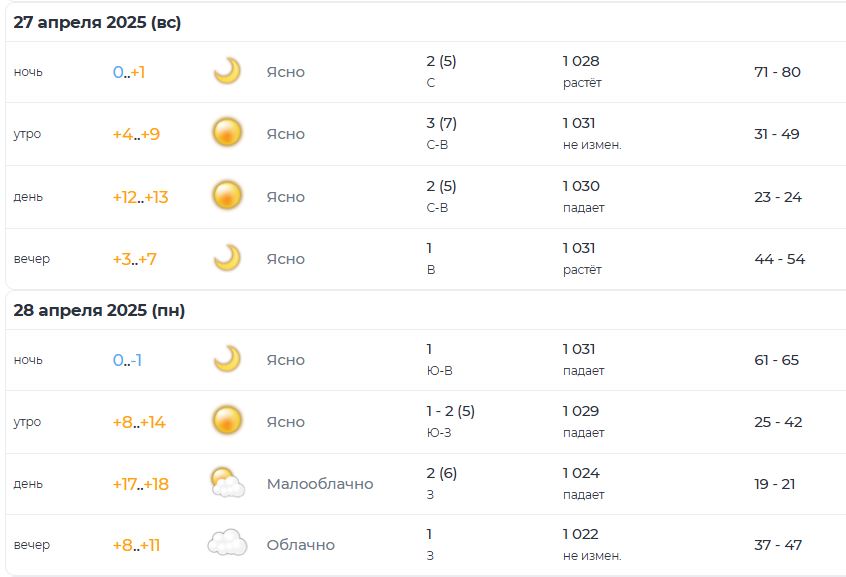The width and height of the screenshot is (846, 577).
Task: Click pressure value 1 028 растёт
Action: (582, 71)
